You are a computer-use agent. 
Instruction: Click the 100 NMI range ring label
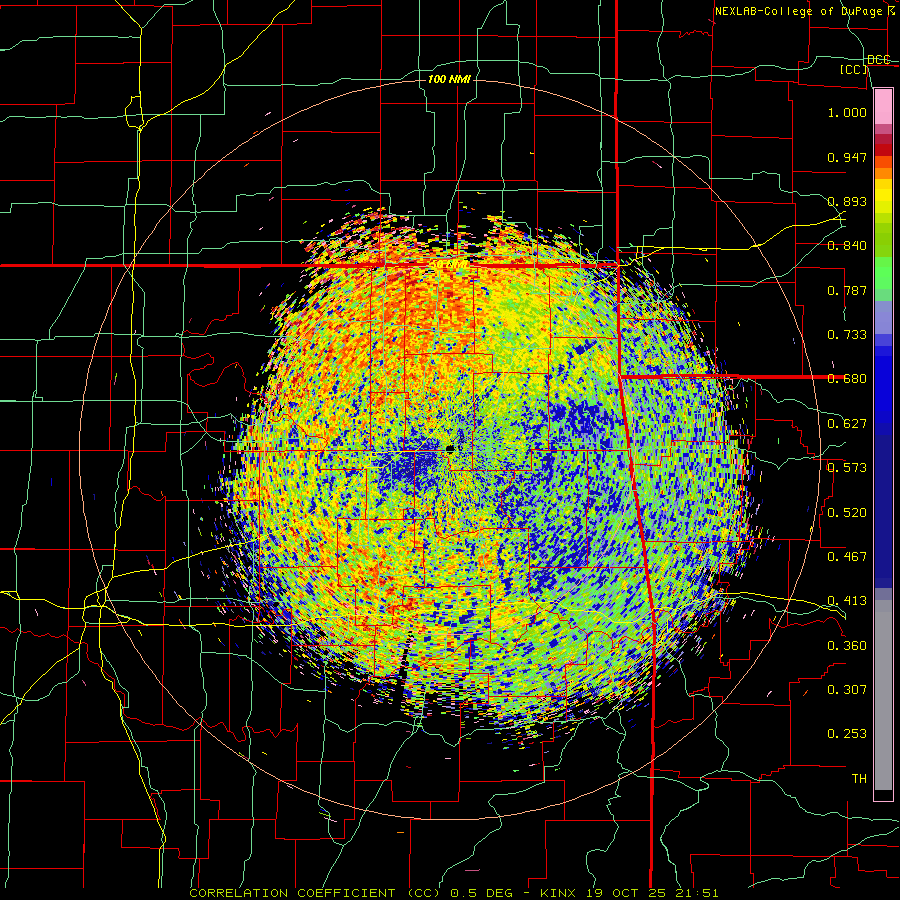click(x=449, y=79)
